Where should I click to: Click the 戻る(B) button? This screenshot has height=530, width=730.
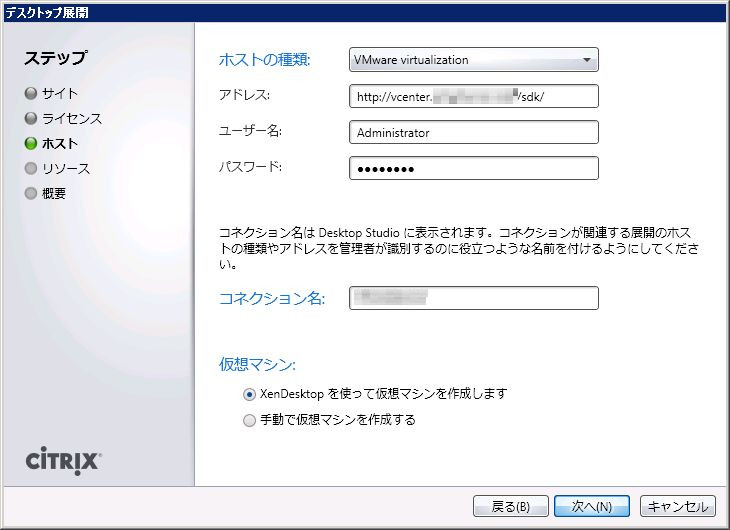[x=511, y=506]
